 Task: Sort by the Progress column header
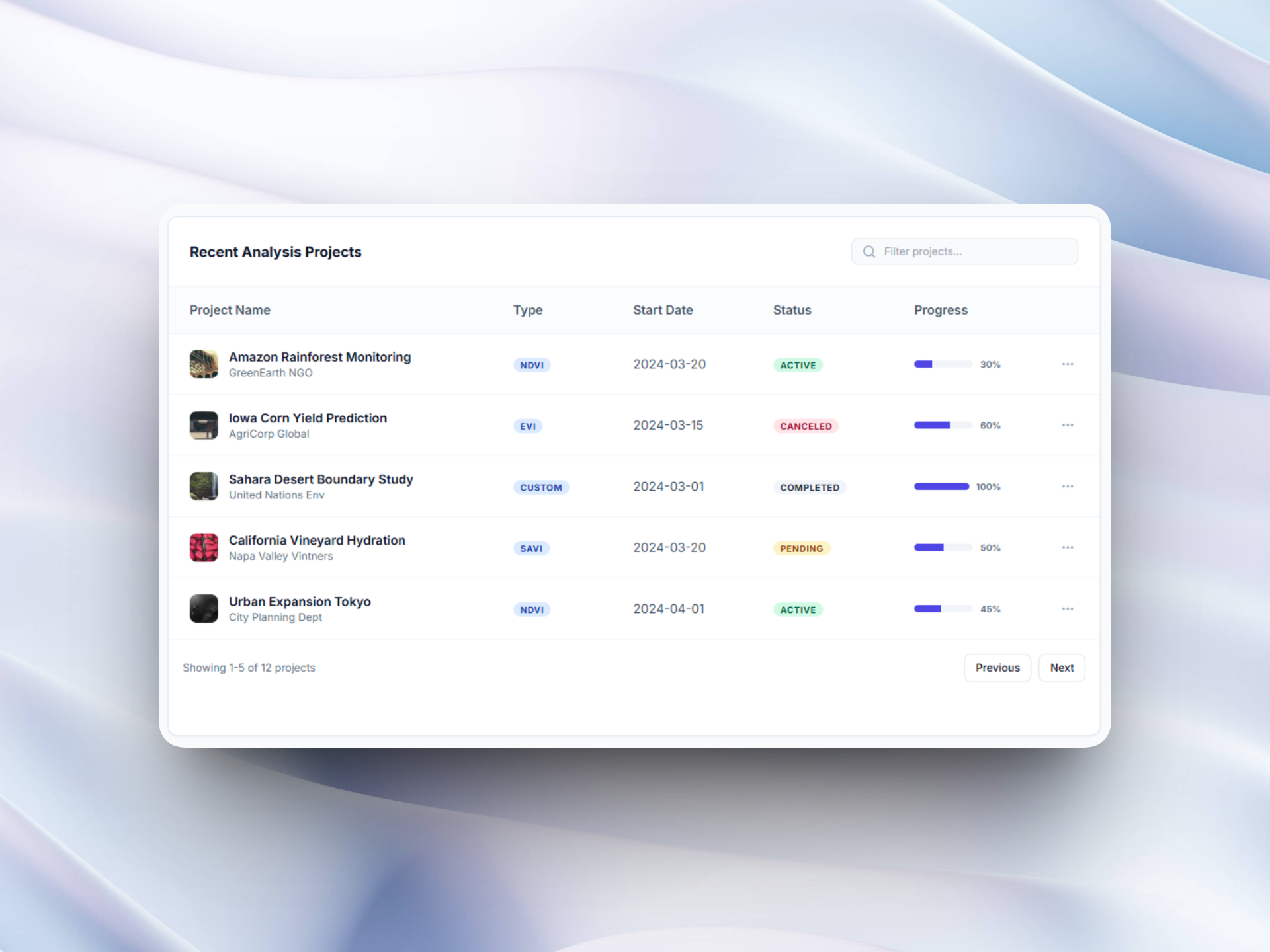pyautogui.click(x=941, y=310)
